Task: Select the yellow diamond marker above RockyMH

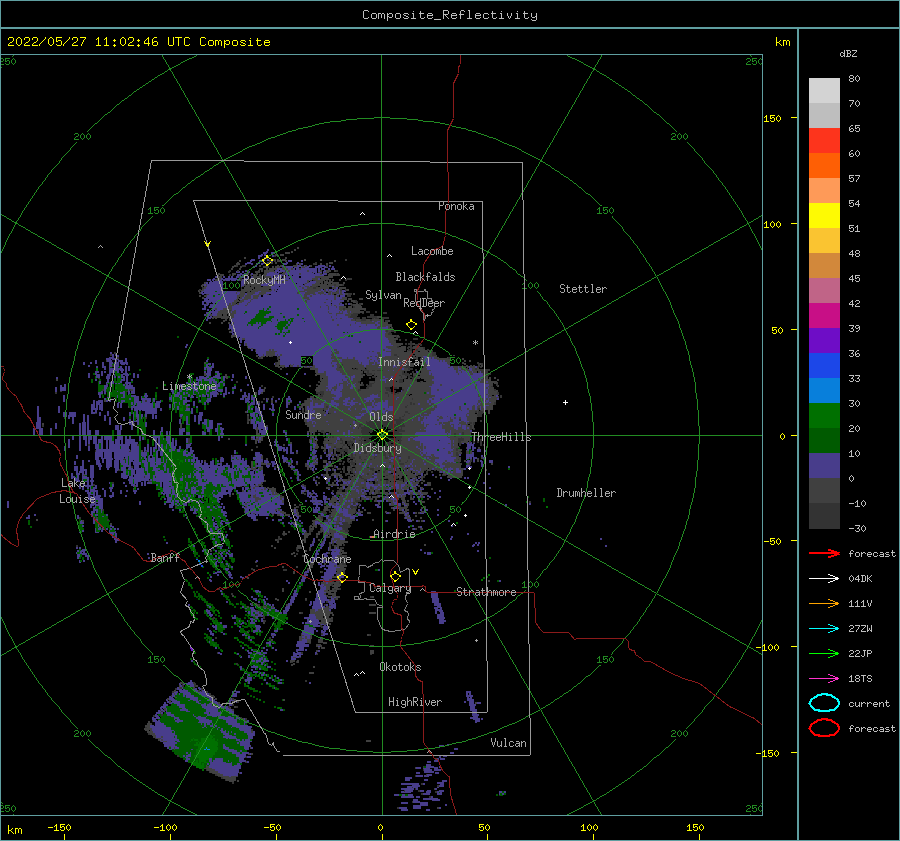Action: (x=267, y=261)
